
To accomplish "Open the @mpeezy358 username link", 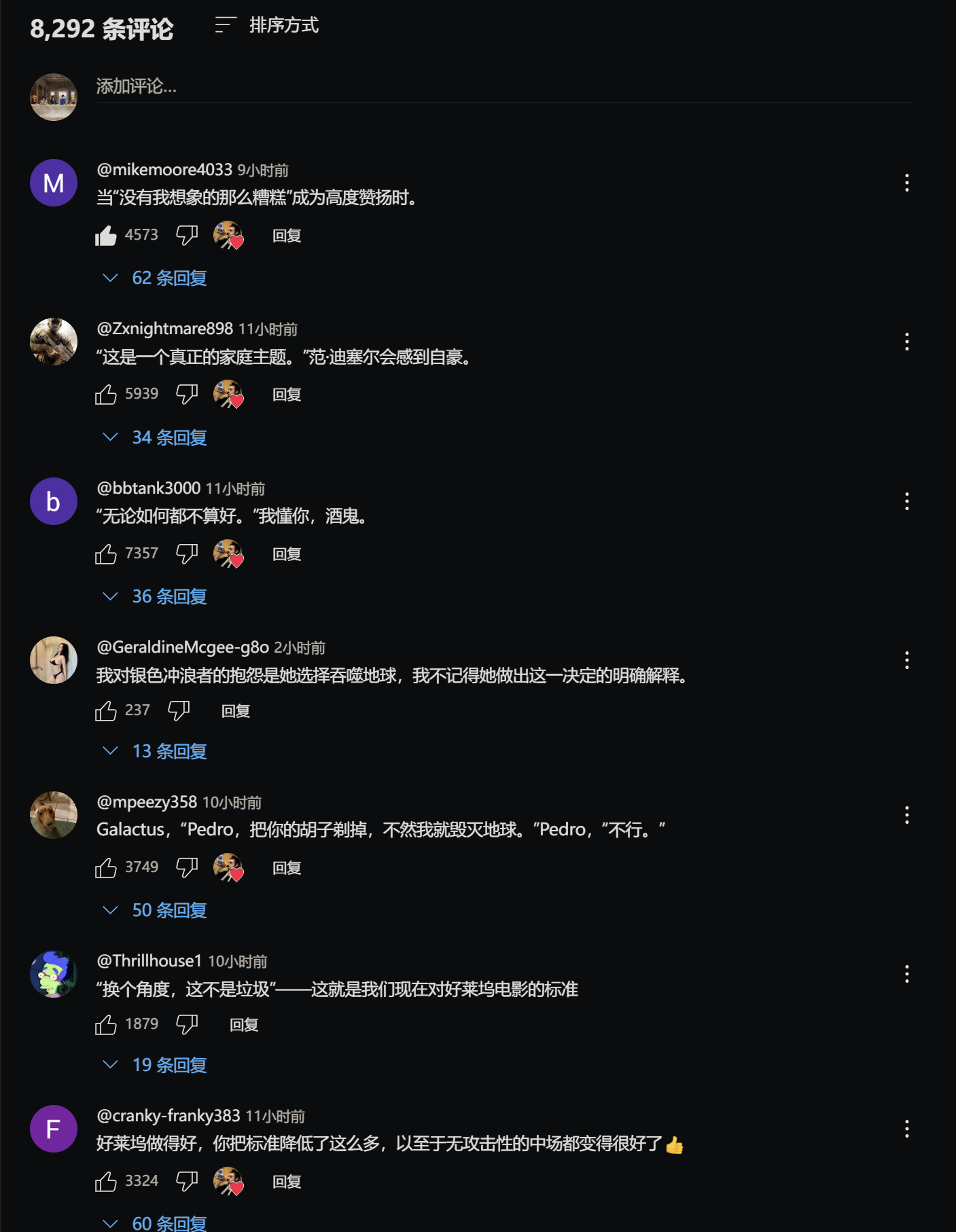I will (x=147, y=802).
